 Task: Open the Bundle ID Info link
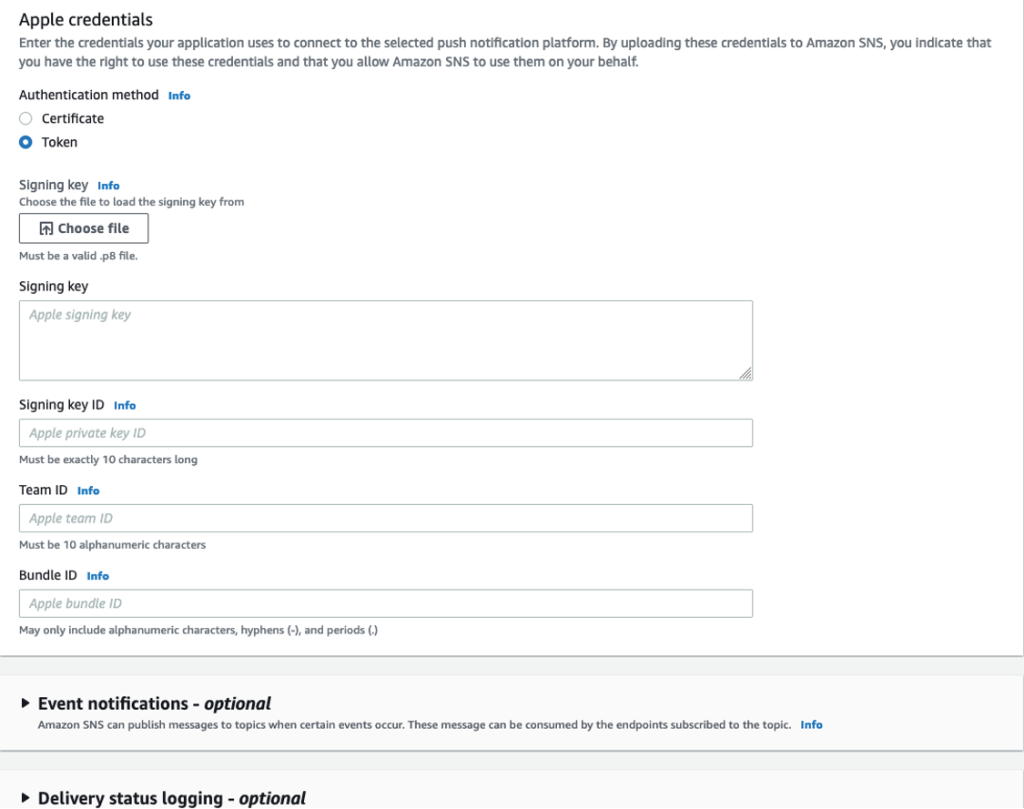click(97, 575)
